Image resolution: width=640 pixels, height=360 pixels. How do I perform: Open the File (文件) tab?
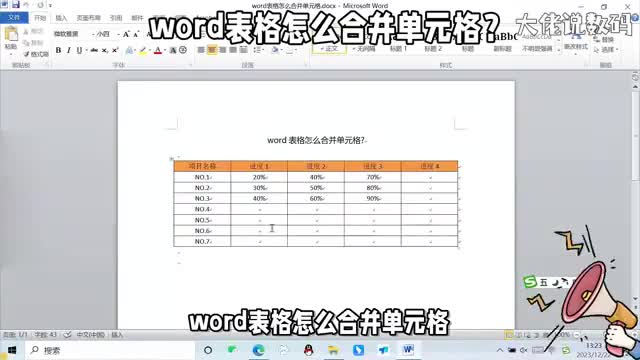tap(14, 18)
